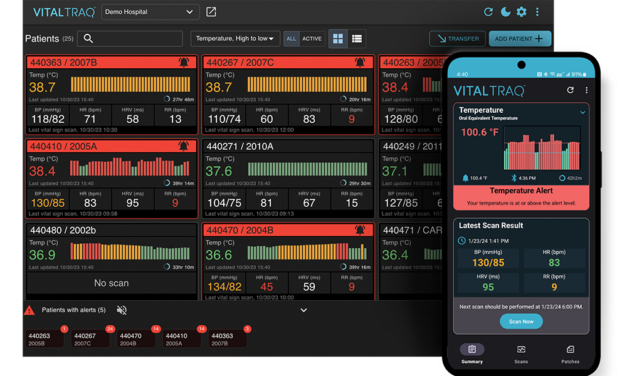This screenshot has width=627, height=376.
Task: Select the ACTIVE patients filter
Action: [x=312, y=39]
